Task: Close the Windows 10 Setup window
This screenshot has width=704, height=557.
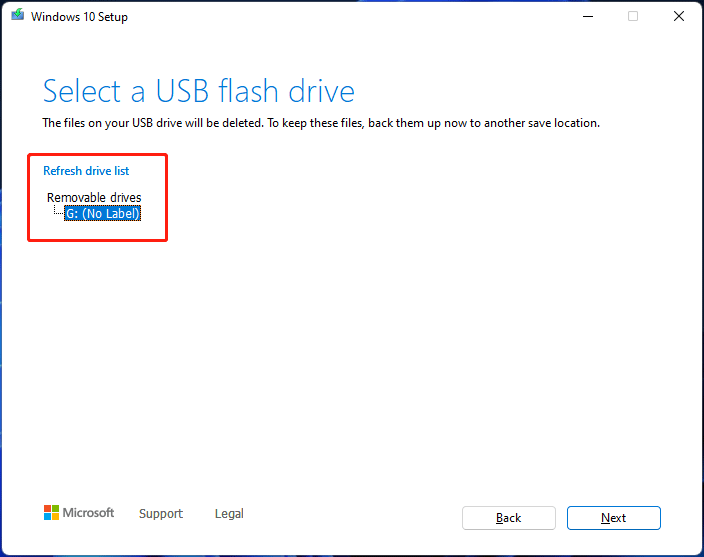Action: pyautogui.click(x=678, y=17)
